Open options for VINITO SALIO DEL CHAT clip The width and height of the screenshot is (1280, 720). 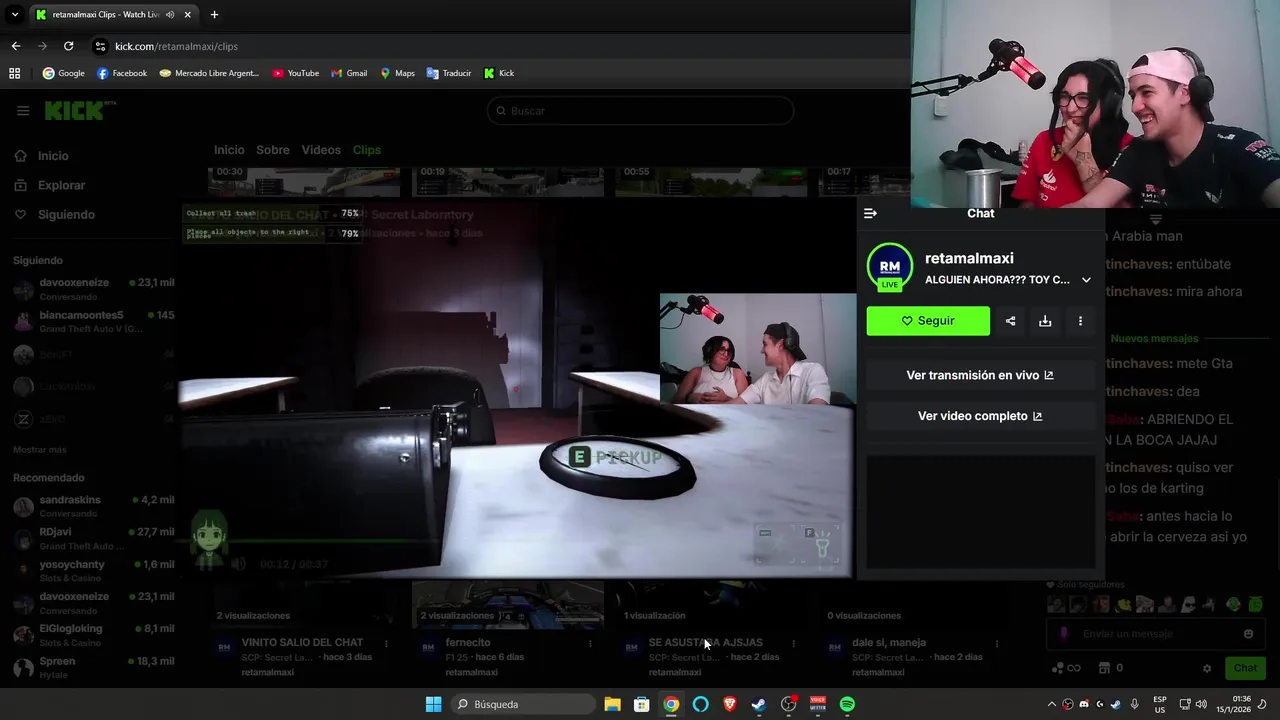point(386,644)
